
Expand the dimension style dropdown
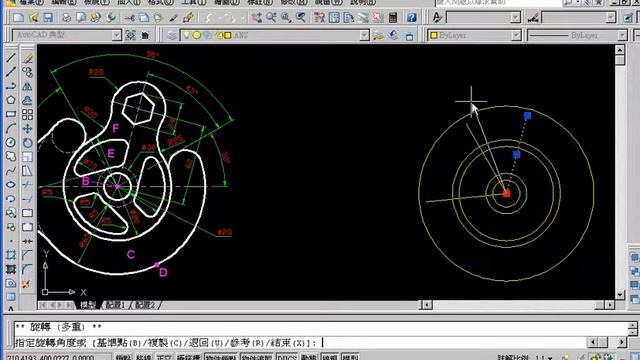coord(611,18)
